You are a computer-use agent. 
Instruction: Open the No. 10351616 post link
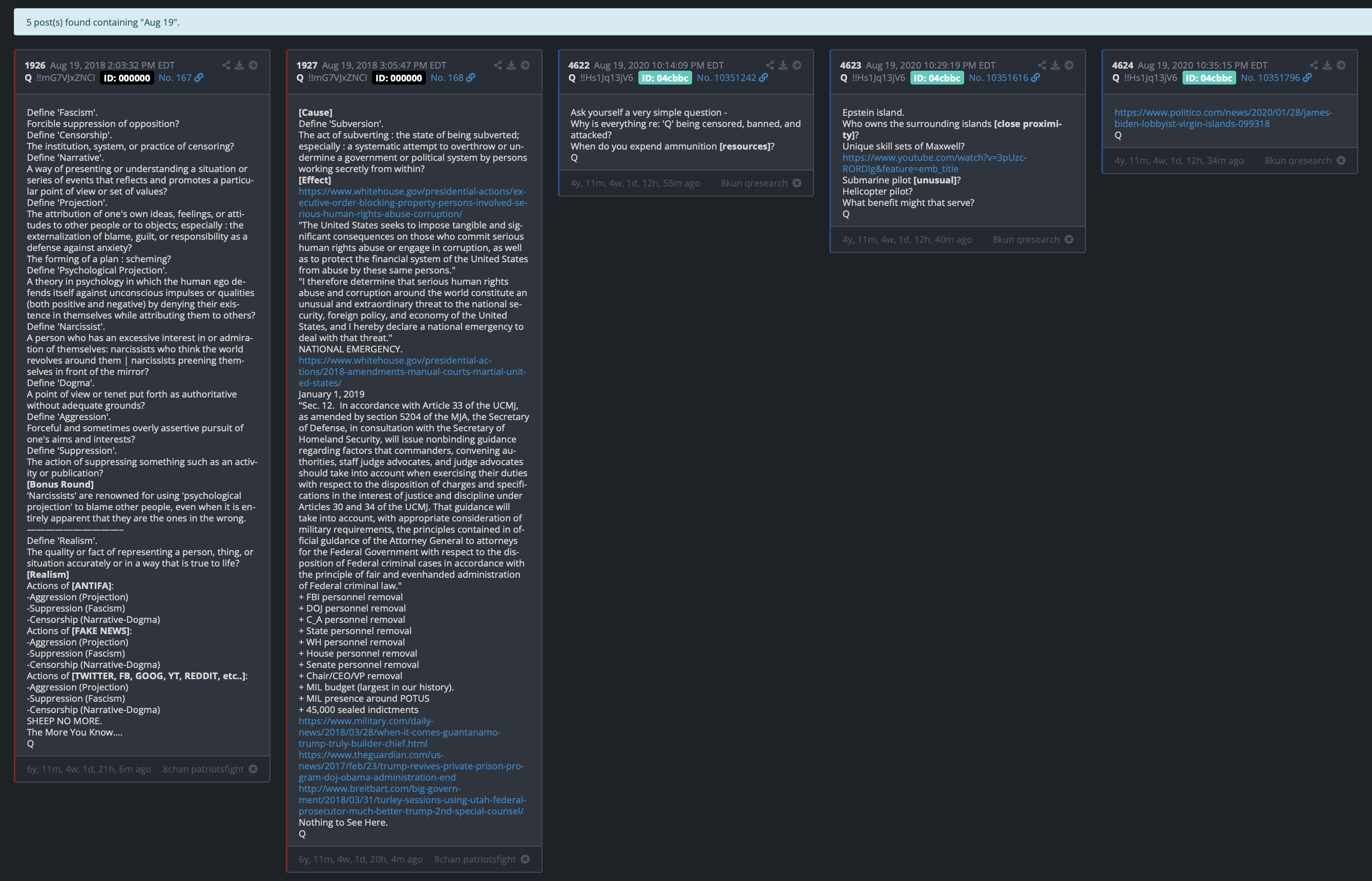tap(998, 78)
